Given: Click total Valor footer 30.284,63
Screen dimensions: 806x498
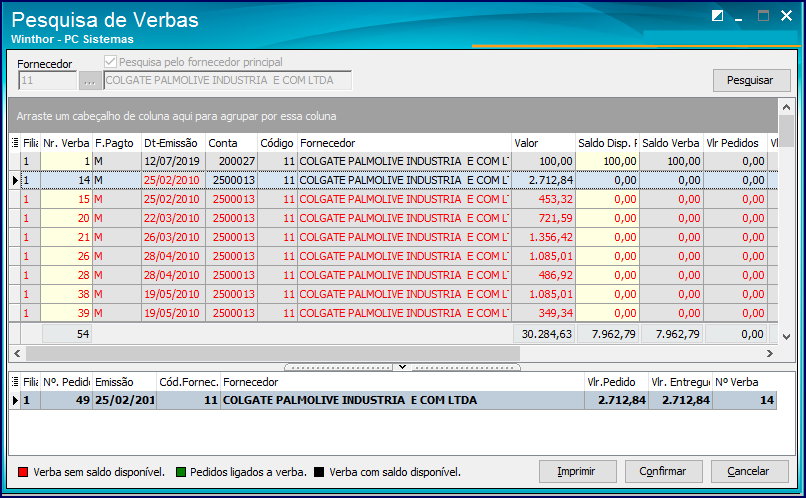Looking at the screenshot, I should pyautogui.click(x=544, y=334).
